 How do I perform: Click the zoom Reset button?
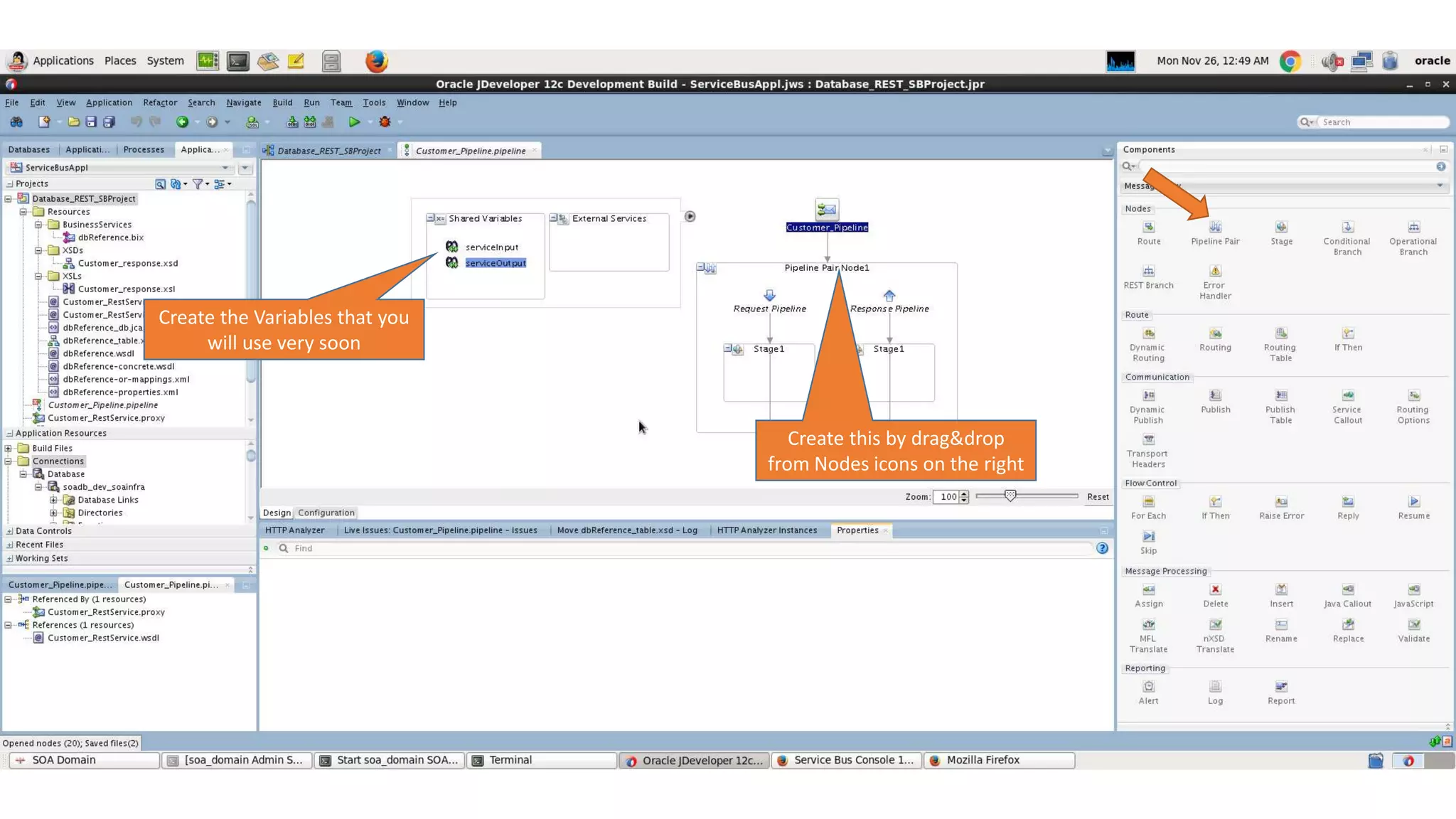pyautogui.click(x=1098, y=497)
